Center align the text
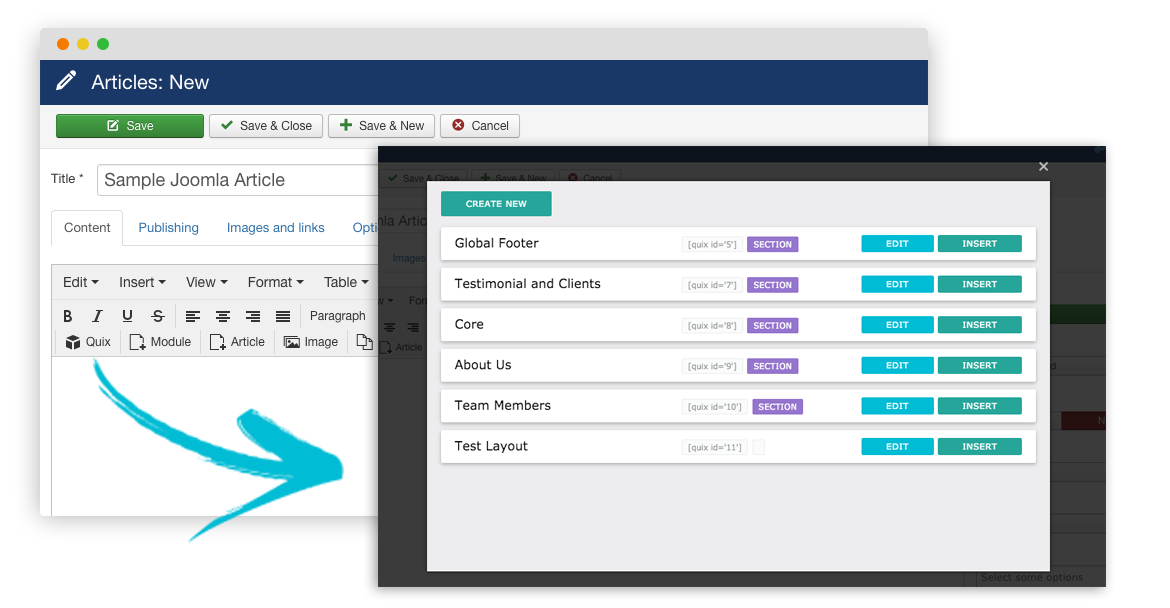This screenshot has width=1170, height=608. [223, 316]
